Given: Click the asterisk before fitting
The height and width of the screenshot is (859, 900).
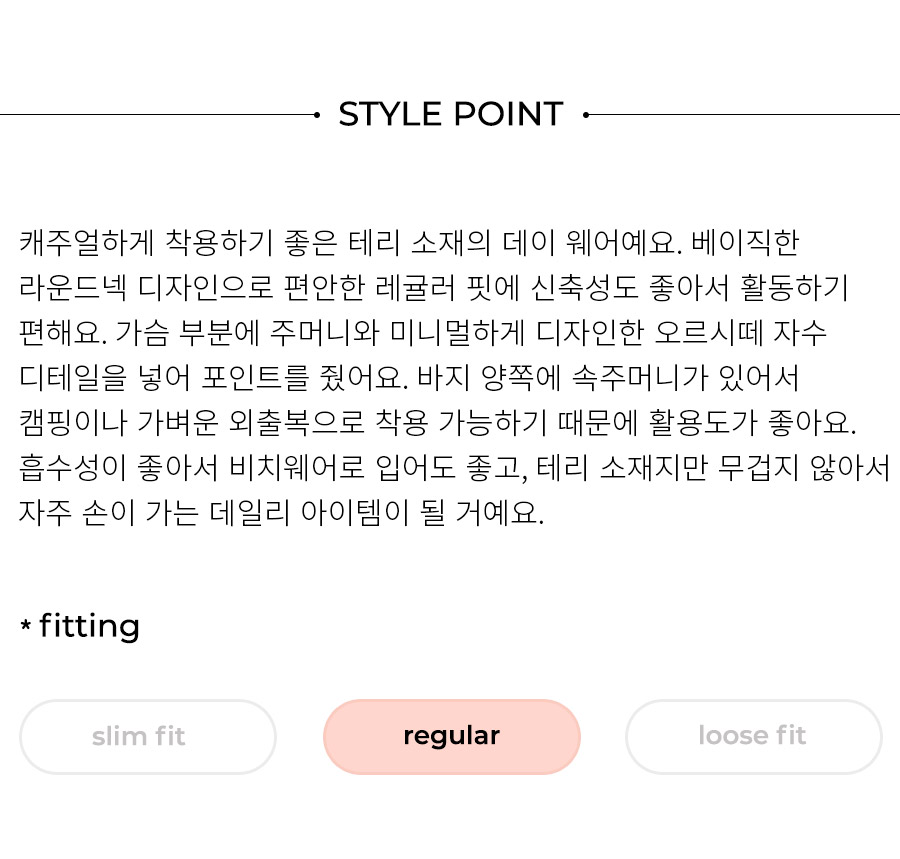Looking at the screenshot, I should coord(25,624).
